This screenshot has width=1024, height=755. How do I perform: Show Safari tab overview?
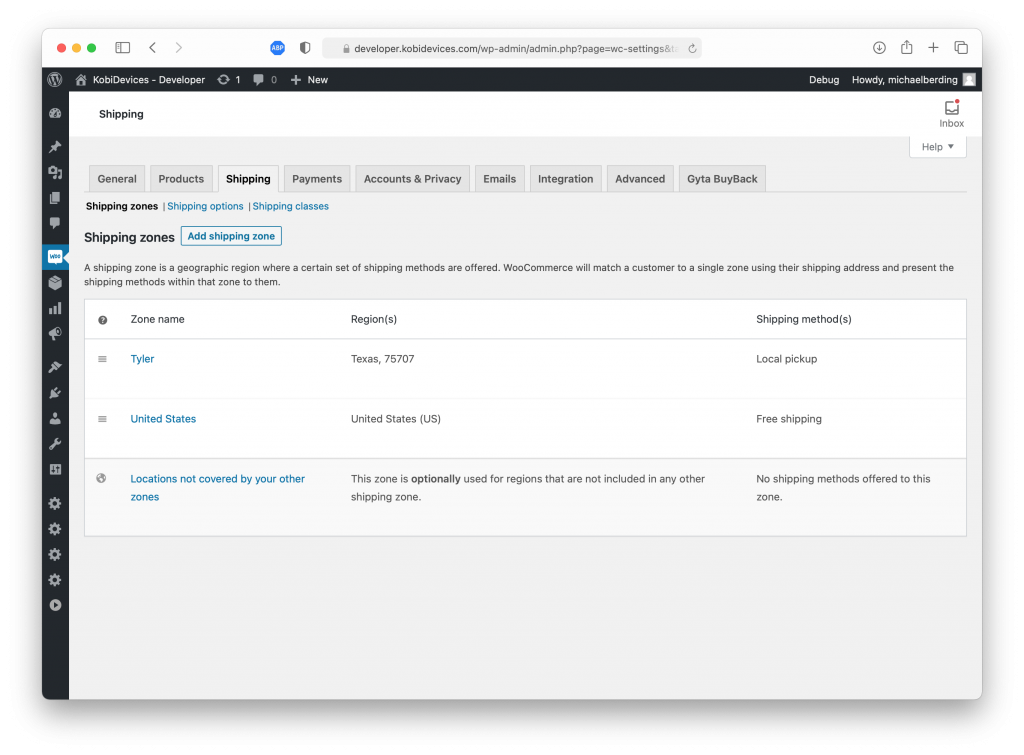961,48
